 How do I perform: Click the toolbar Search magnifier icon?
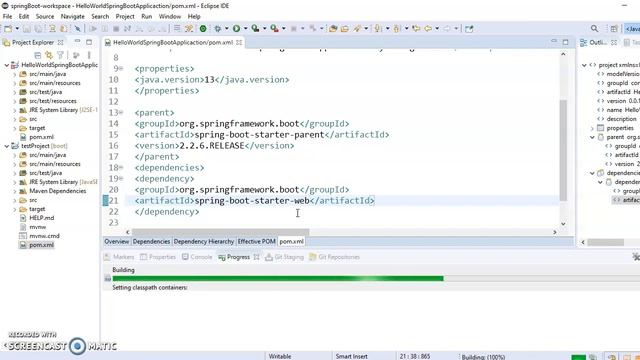coord(594,29)
